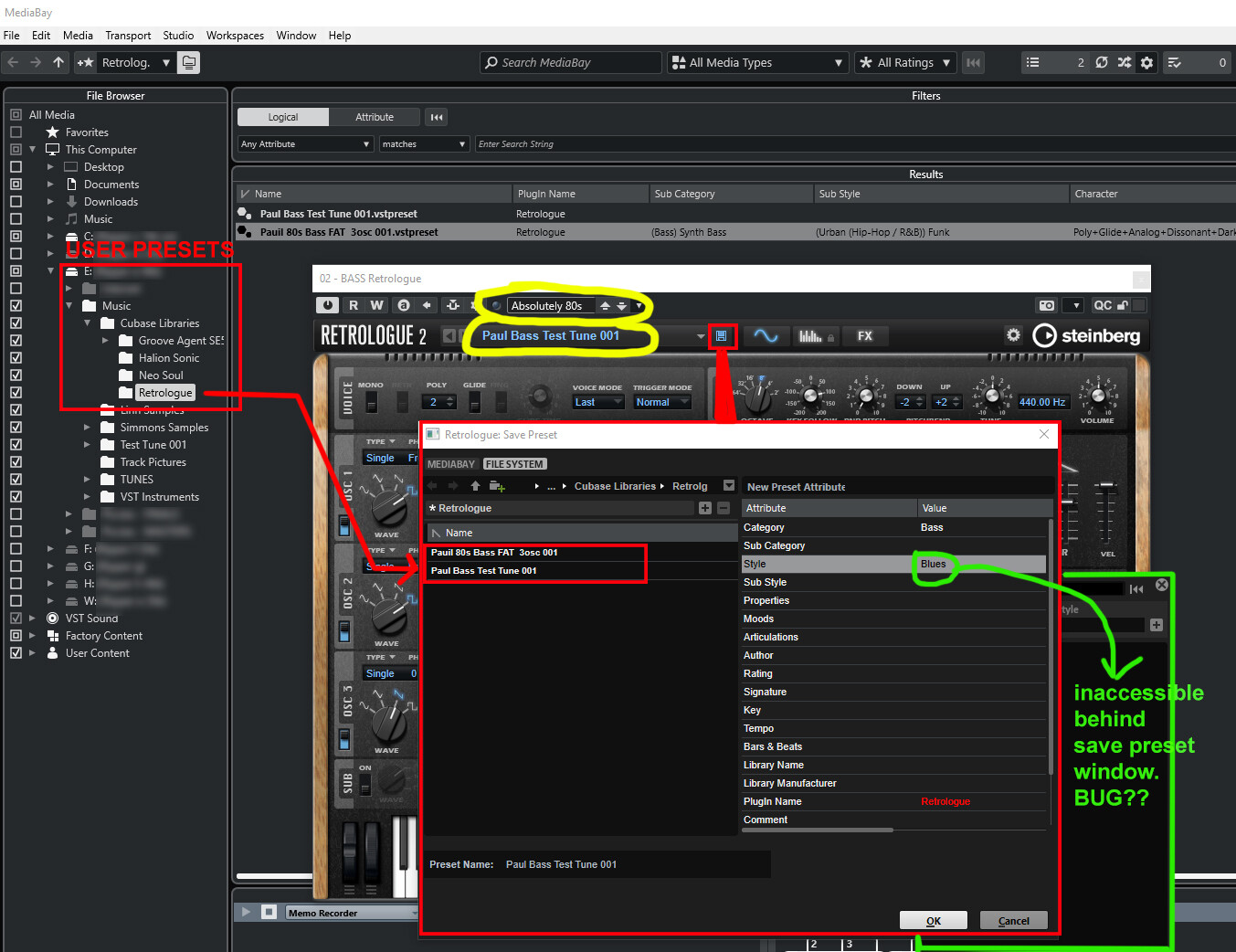
Task: Open MediaBay's update results refresh icon
Action: click(1103, 62)
